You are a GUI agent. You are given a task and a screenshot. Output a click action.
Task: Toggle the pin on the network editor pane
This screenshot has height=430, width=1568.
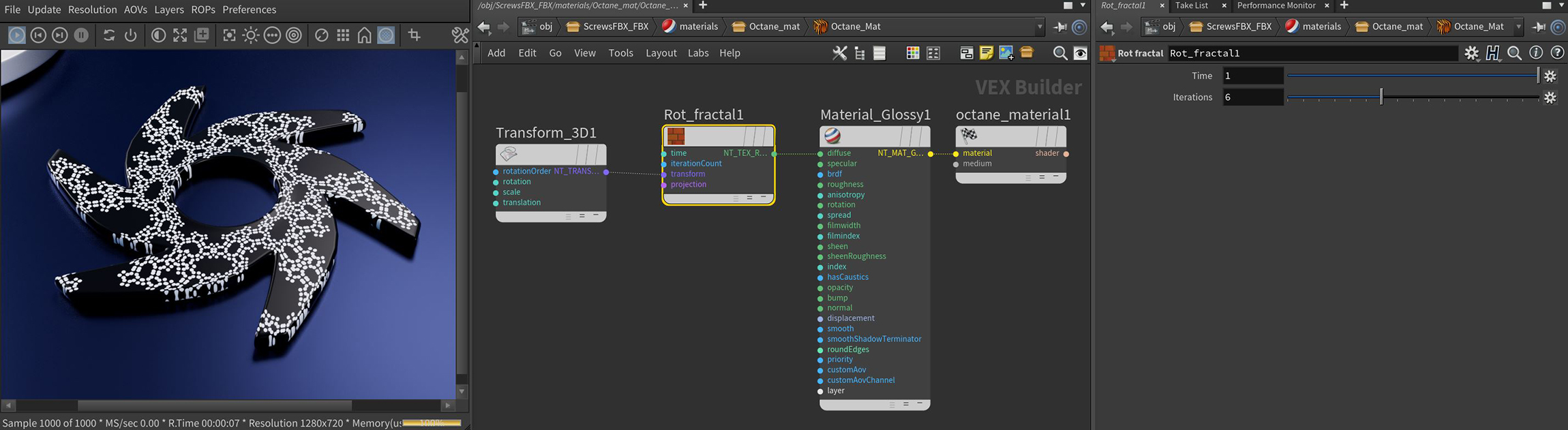(1059, 27)
